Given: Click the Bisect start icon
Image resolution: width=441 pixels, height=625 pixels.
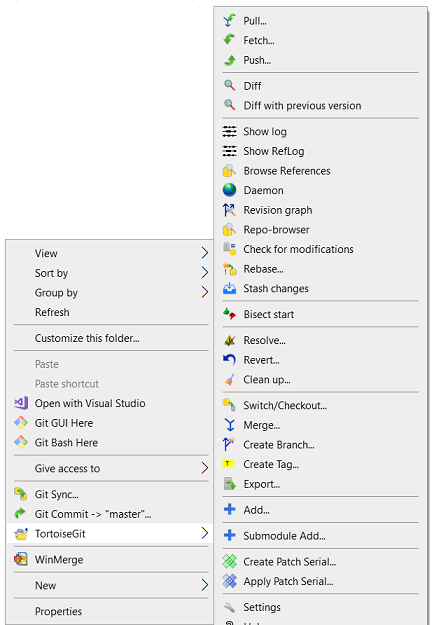Looking at the screenshot, I should (229, 314).
